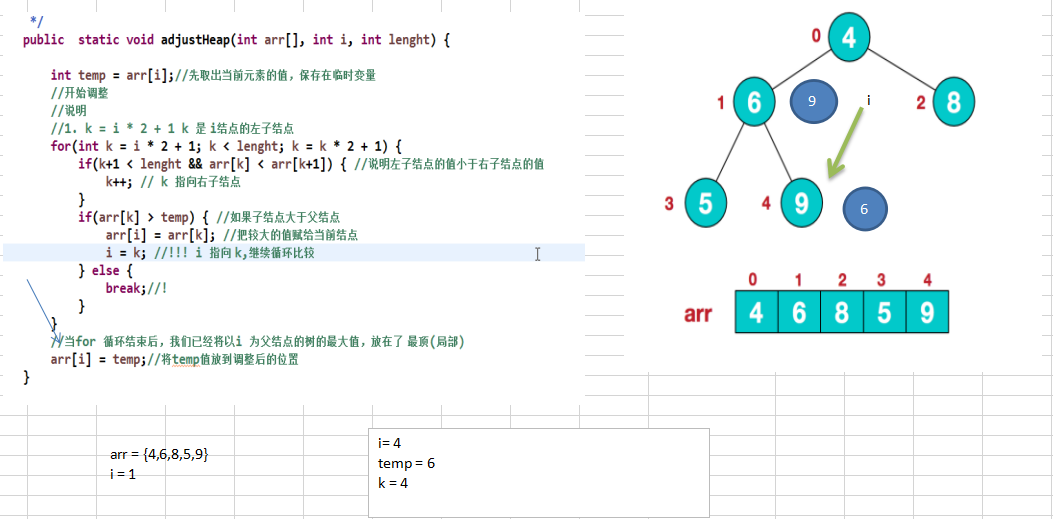Click the teal root tree node labeled 4
The image size is (1053, 519).
point(849,37)
